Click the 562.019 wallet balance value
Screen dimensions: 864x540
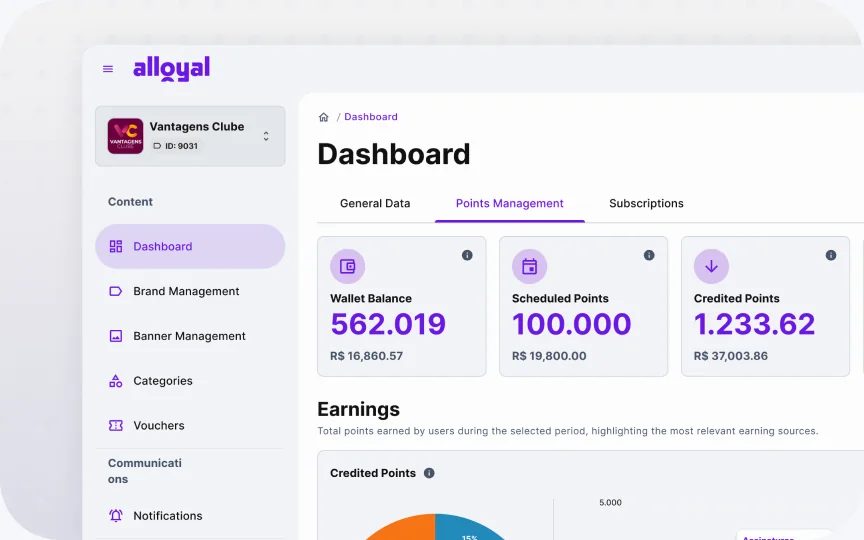388,324
